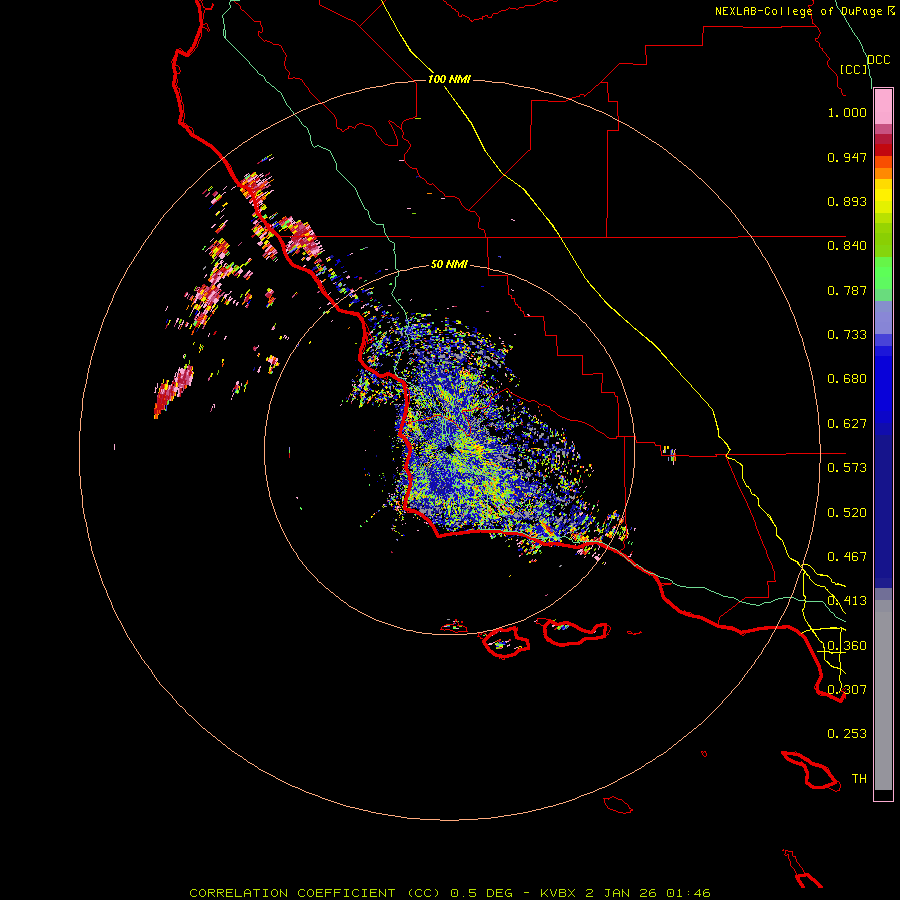The height and width of the screenshot is (900, 900).
Task: Select the 0.947 scale value
Action: 847,157
